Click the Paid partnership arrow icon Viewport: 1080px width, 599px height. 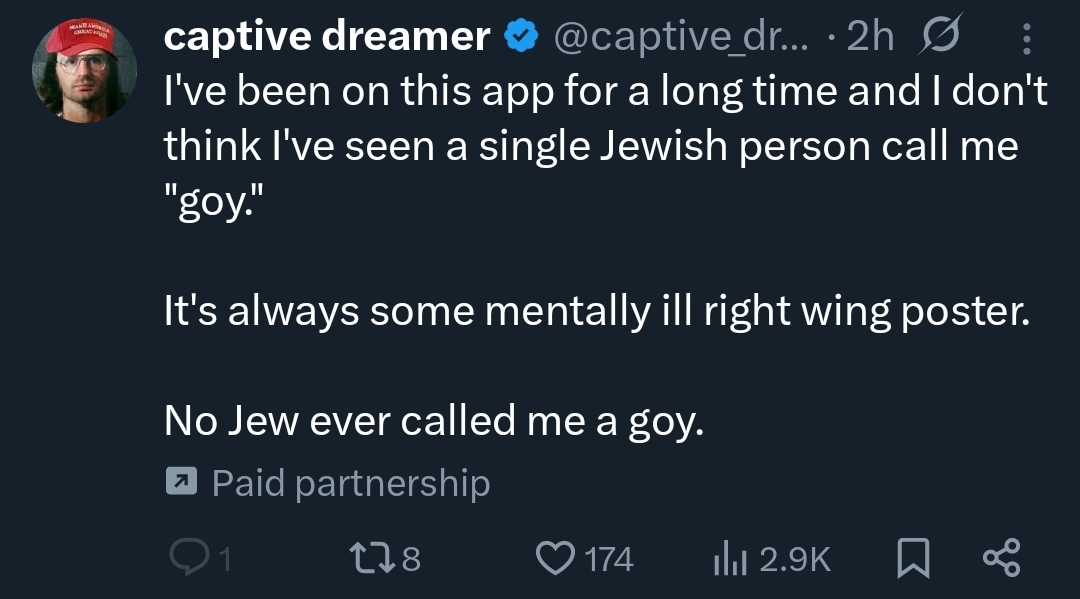pos(180,484)
